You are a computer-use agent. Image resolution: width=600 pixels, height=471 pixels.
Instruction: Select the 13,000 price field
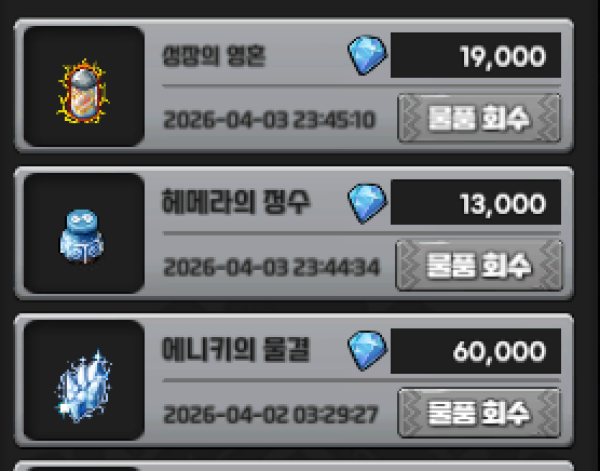coord(476,202)
